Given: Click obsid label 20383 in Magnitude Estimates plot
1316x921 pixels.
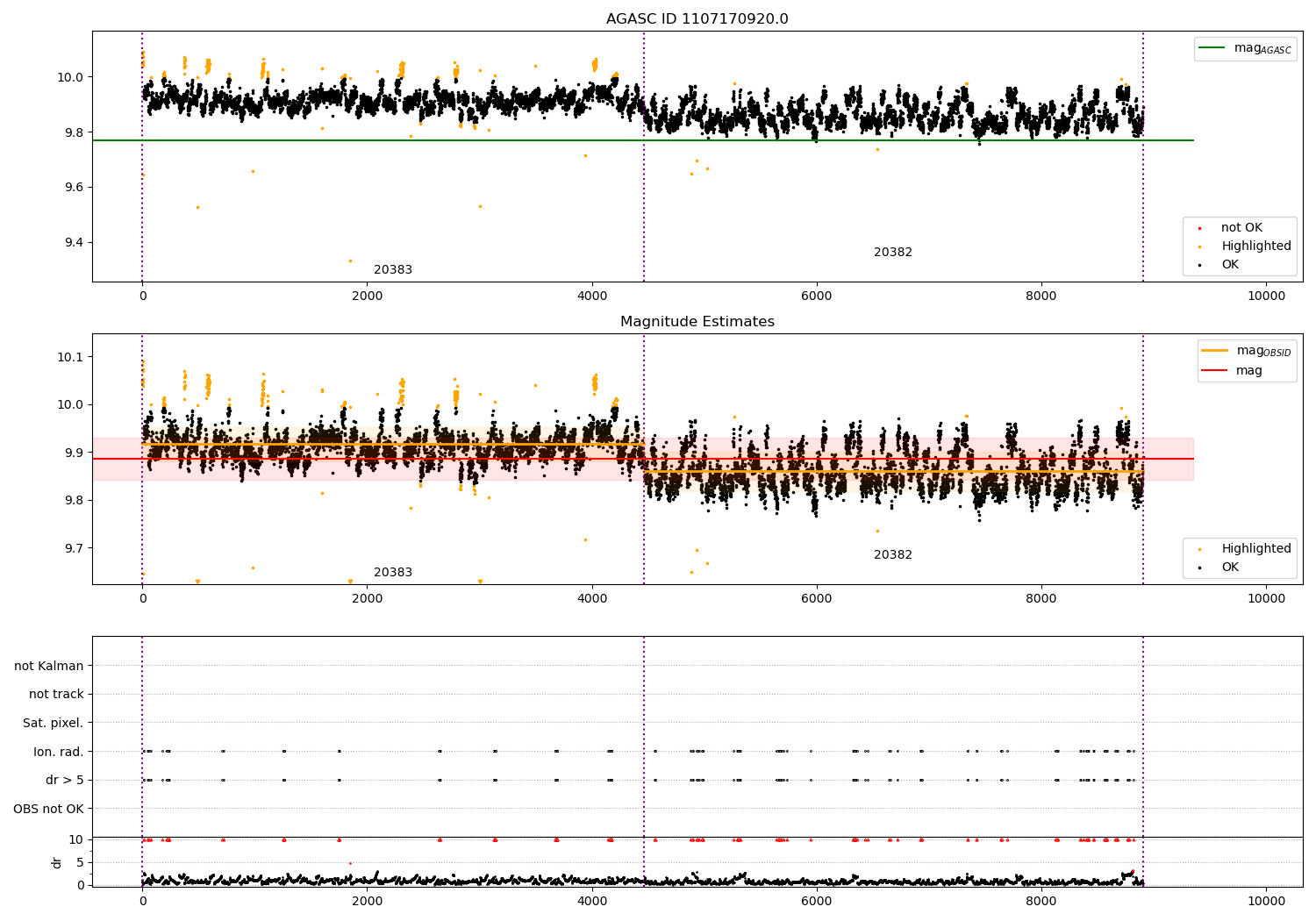Looking at the screenshot, I should click(x=393, y=573).
